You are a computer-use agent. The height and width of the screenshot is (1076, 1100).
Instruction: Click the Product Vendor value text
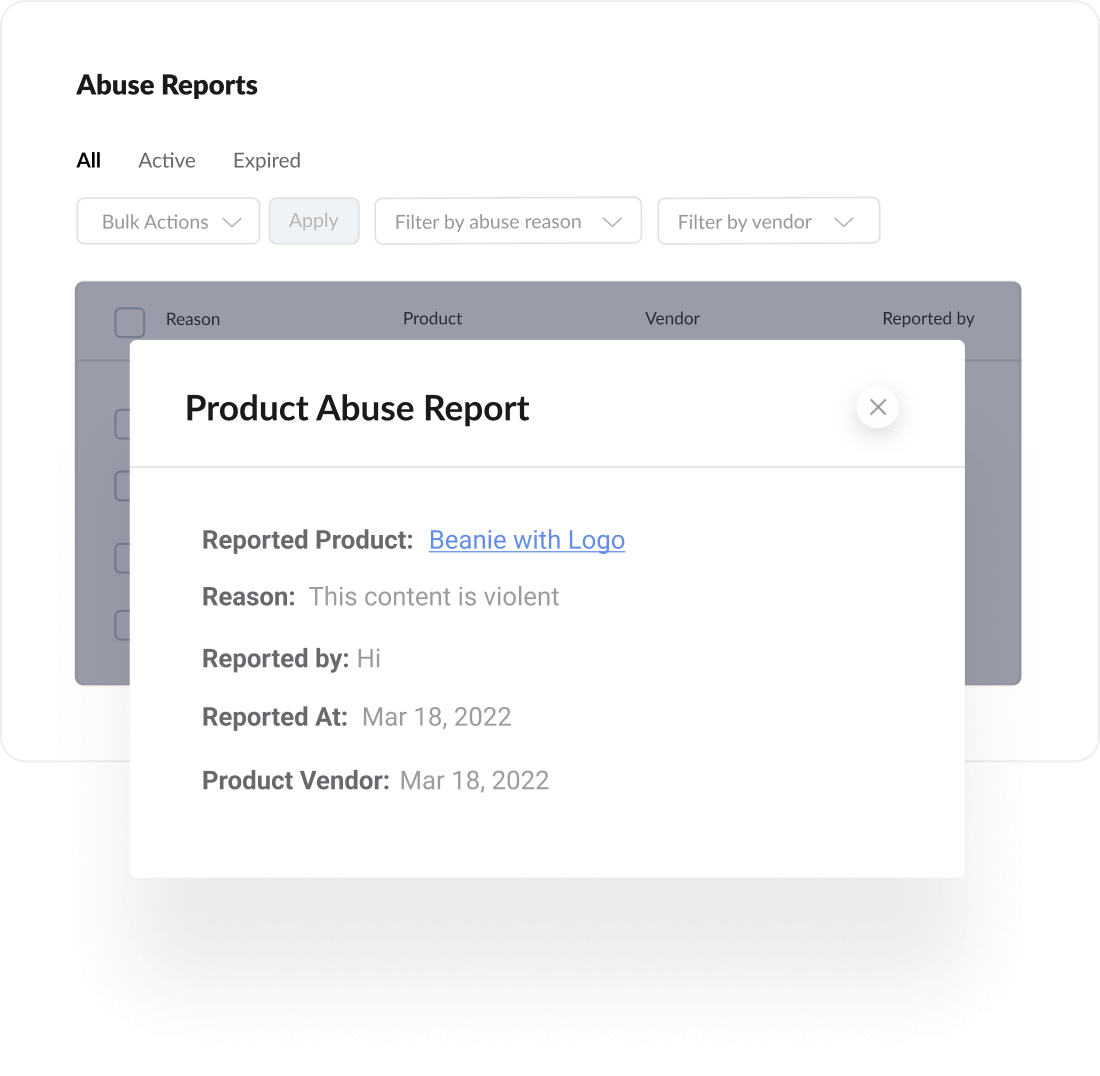[474, 781]
